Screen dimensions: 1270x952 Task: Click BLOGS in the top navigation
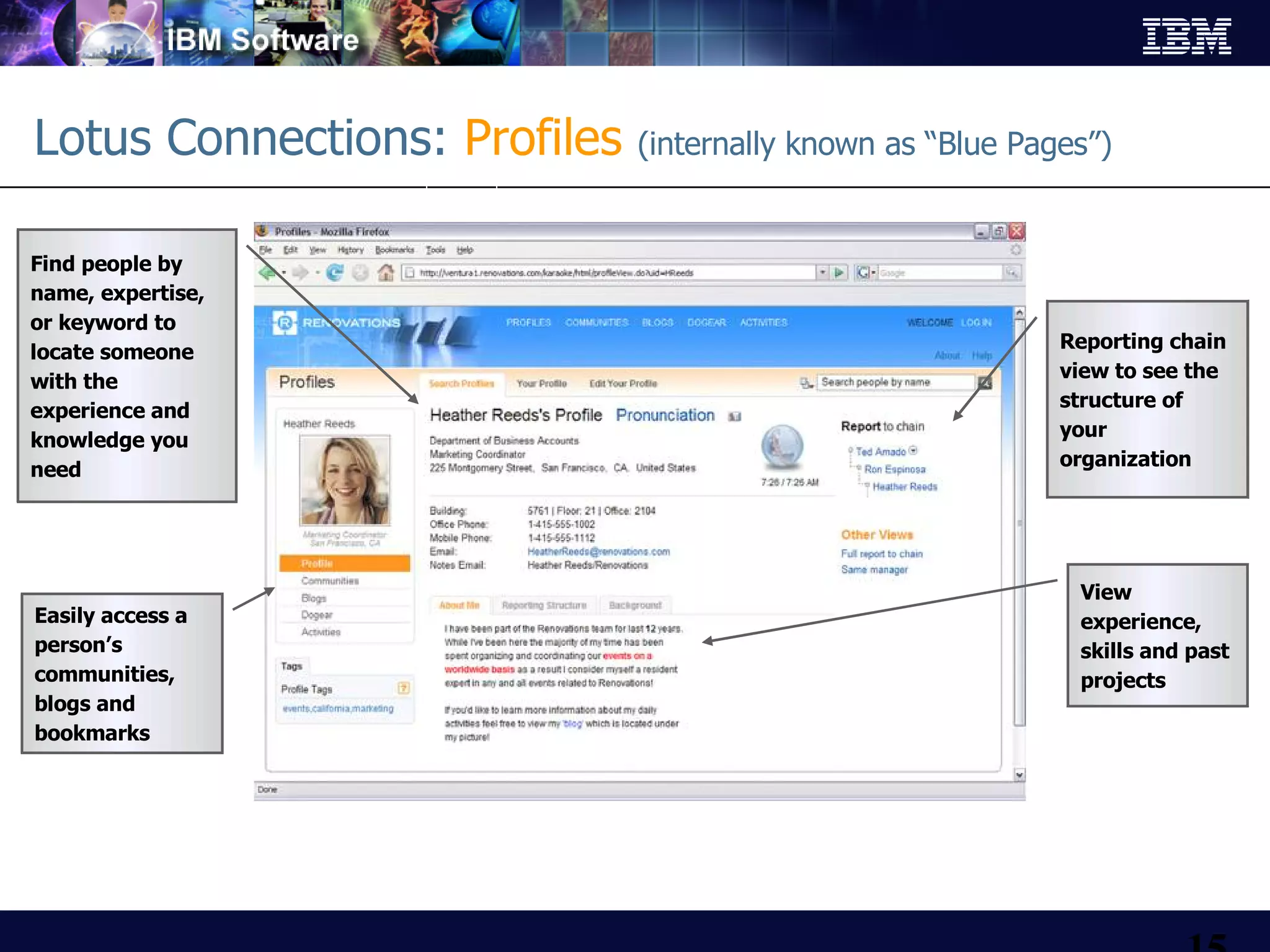(657, 323)
